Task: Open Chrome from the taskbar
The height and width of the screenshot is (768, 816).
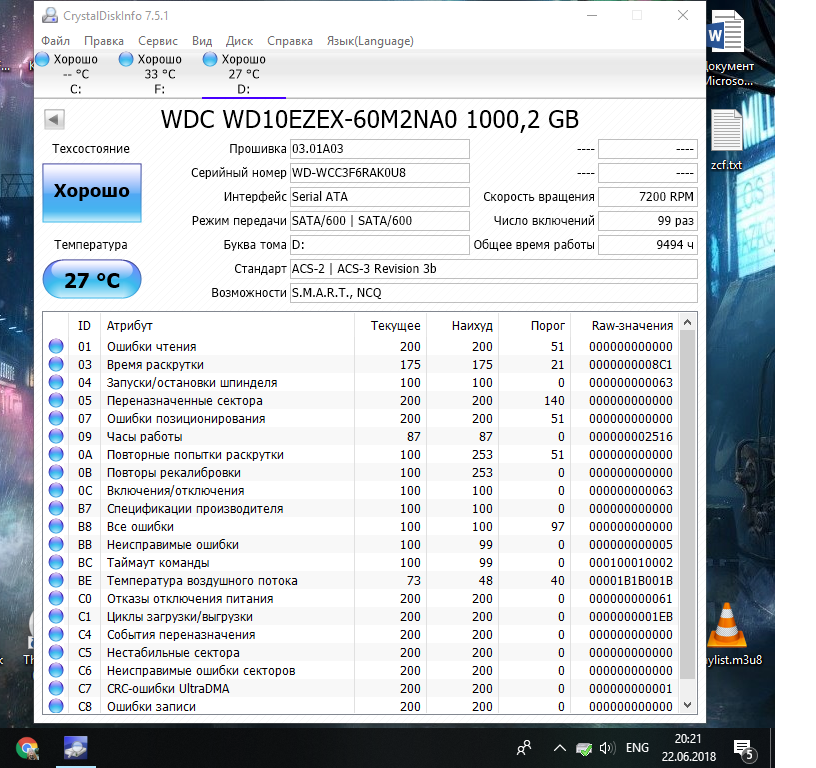Action: [x=27, y=749]
